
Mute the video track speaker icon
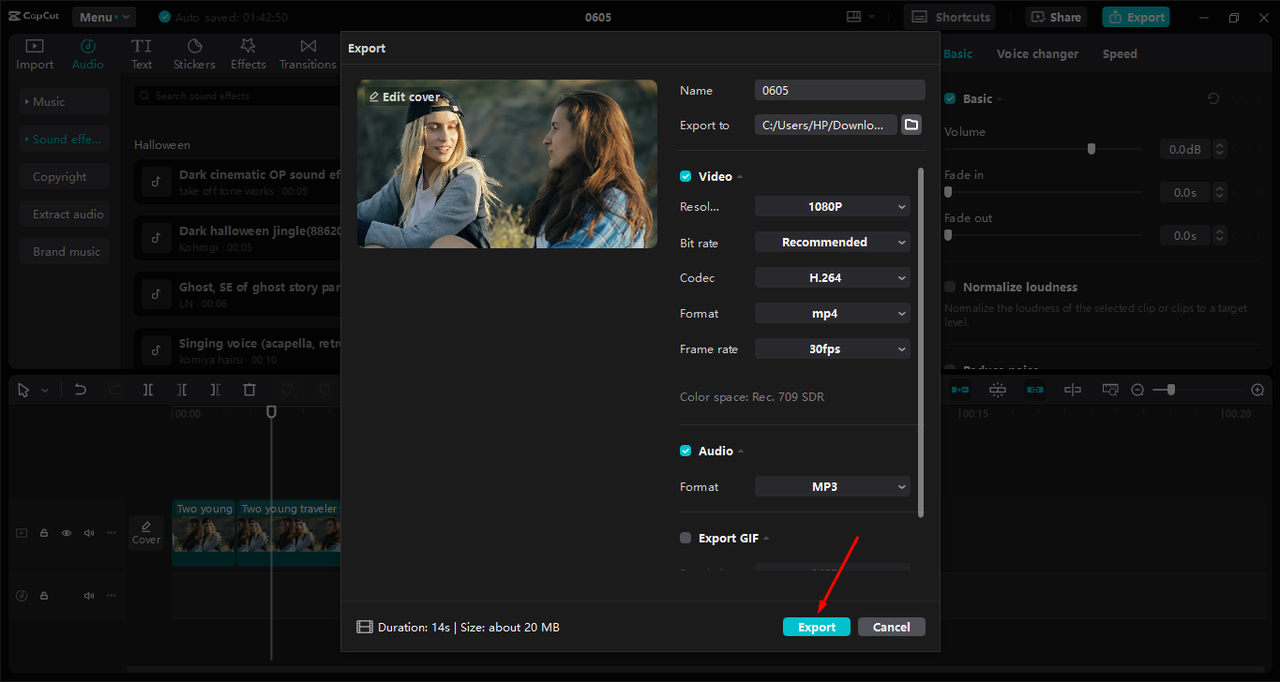[x=89, y=533]
